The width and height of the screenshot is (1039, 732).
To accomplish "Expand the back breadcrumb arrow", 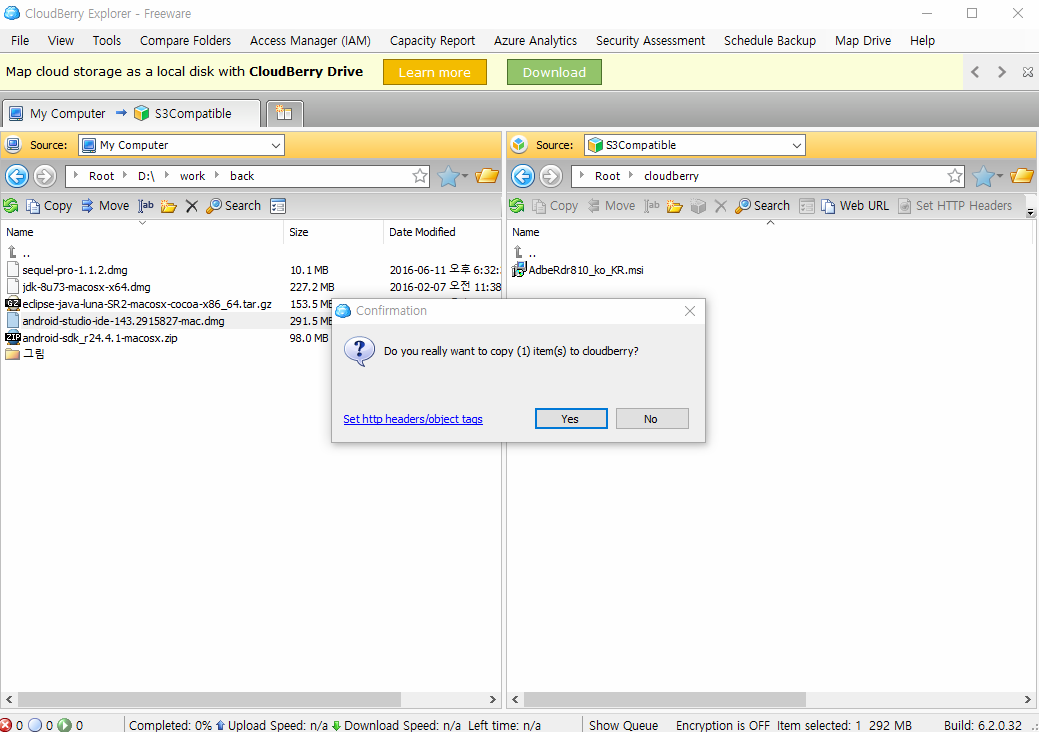I will [x=217, y=176].
